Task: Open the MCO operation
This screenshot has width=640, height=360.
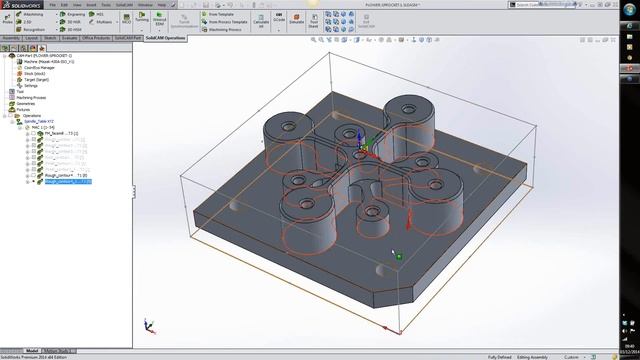Action: (x=127, y=19)
